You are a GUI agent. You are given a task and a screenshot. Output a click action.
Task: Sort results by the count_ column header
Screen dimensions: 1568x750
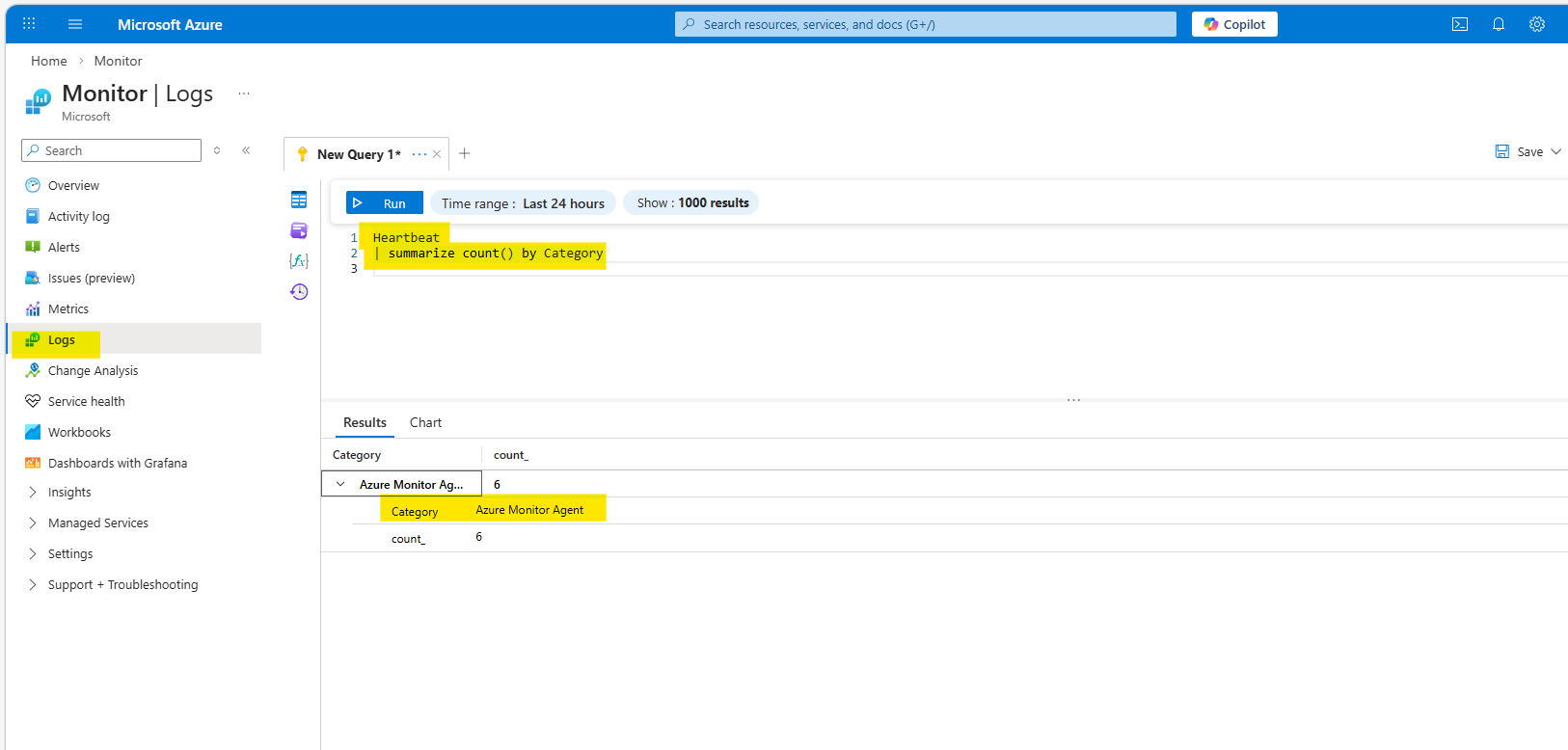click(x=511, y=455)
